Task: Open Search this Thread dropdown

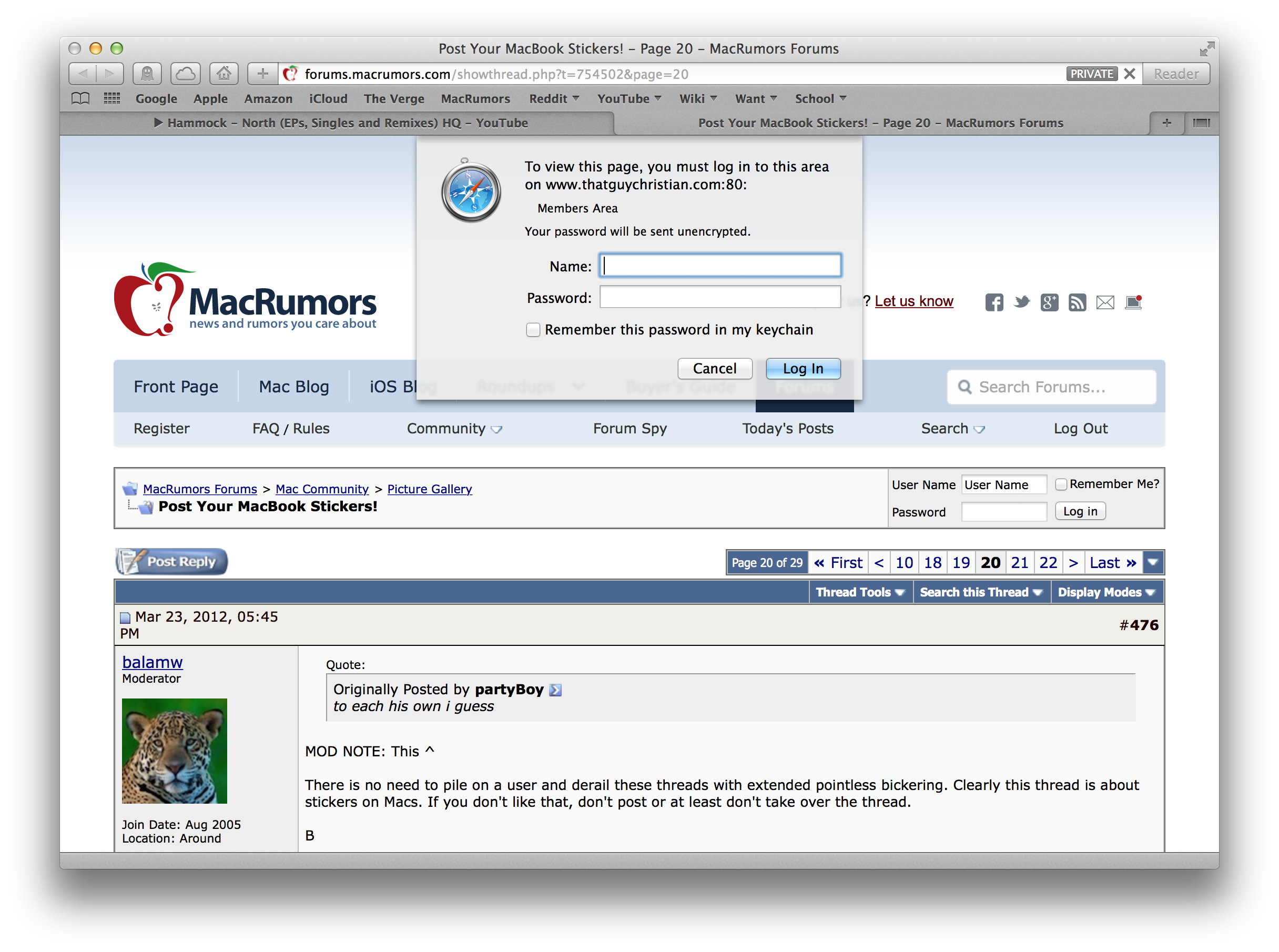Action: tap(981, 592)
